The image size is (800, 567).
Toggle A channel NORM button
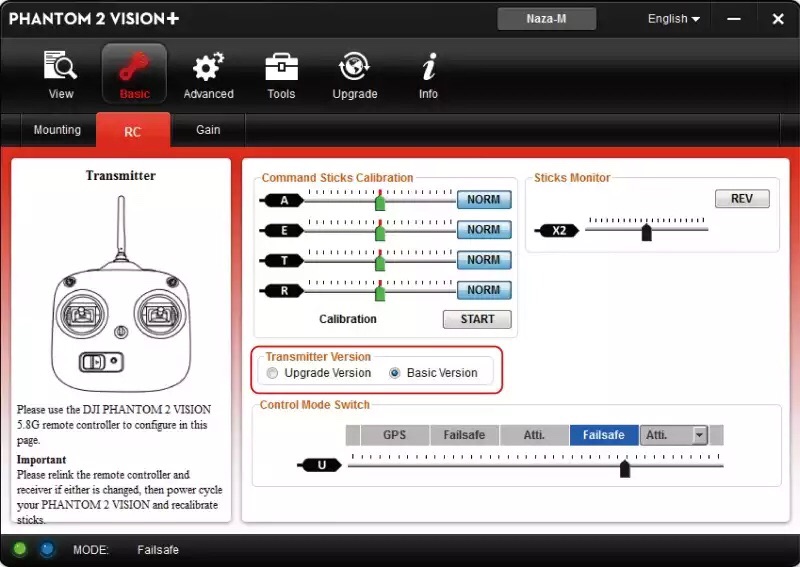point(484,200)
